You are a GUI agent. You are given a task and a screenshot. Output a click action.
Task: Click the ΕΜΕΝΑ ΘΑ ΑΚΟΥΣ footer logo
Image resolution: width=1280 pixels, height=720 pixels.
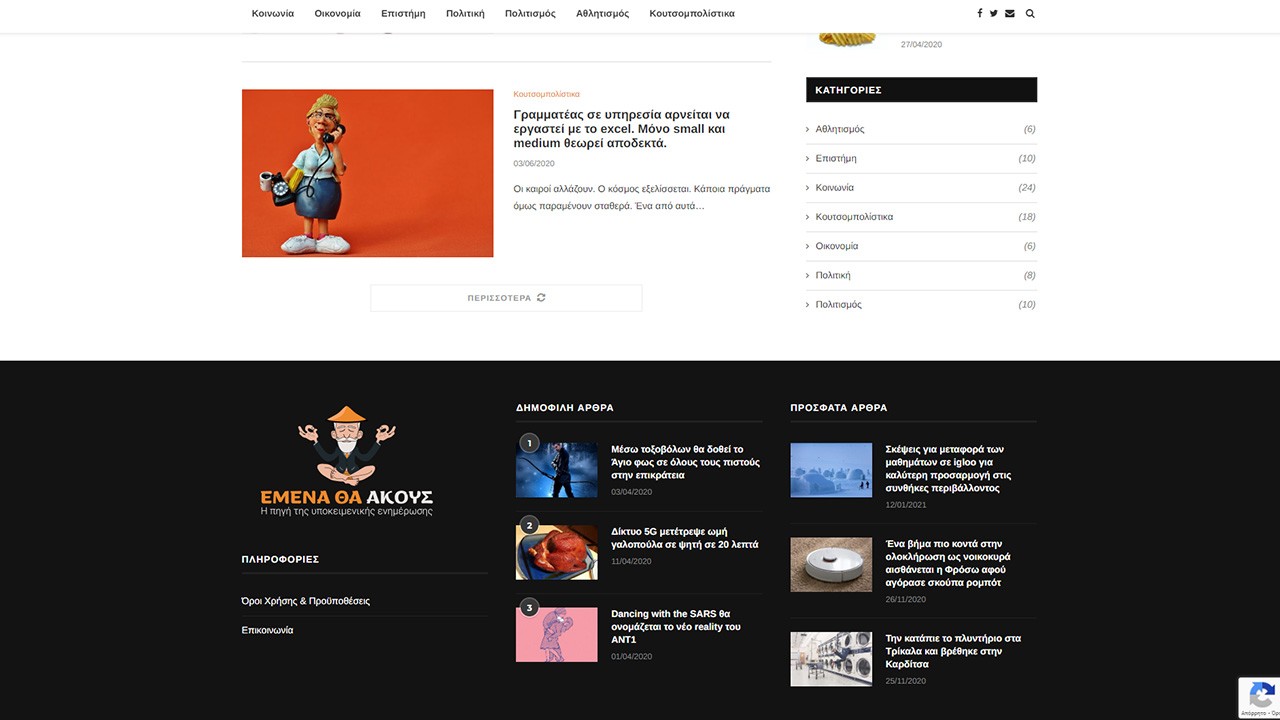346,461
